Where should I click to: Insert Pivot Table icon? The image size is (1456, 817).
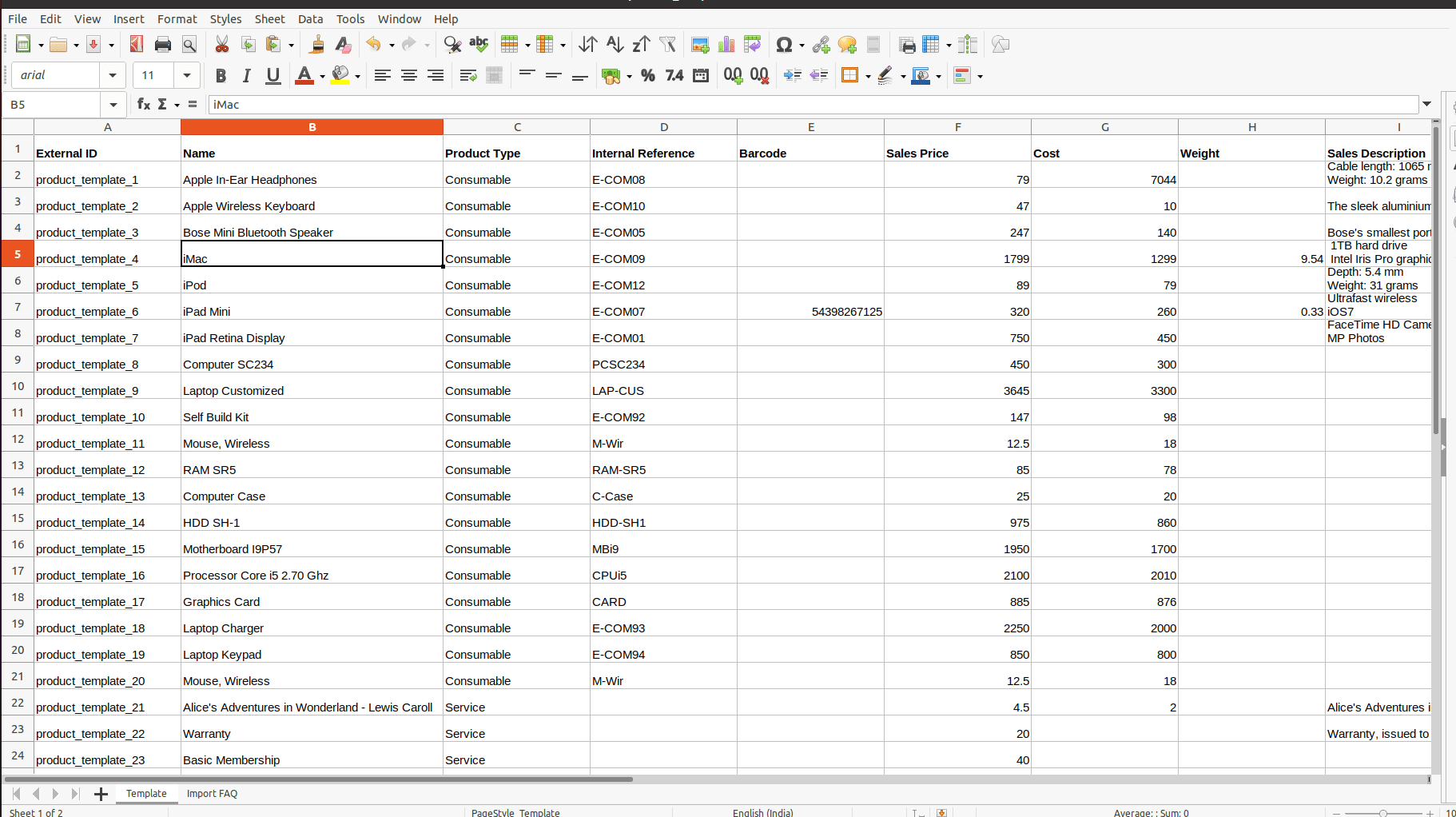[x=753, y=45]
